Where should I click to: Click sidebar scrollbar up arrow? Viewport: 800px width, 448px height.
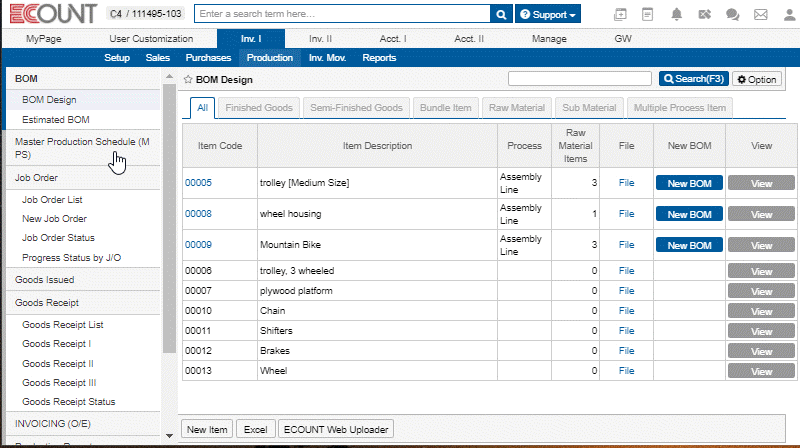(169, 77)
